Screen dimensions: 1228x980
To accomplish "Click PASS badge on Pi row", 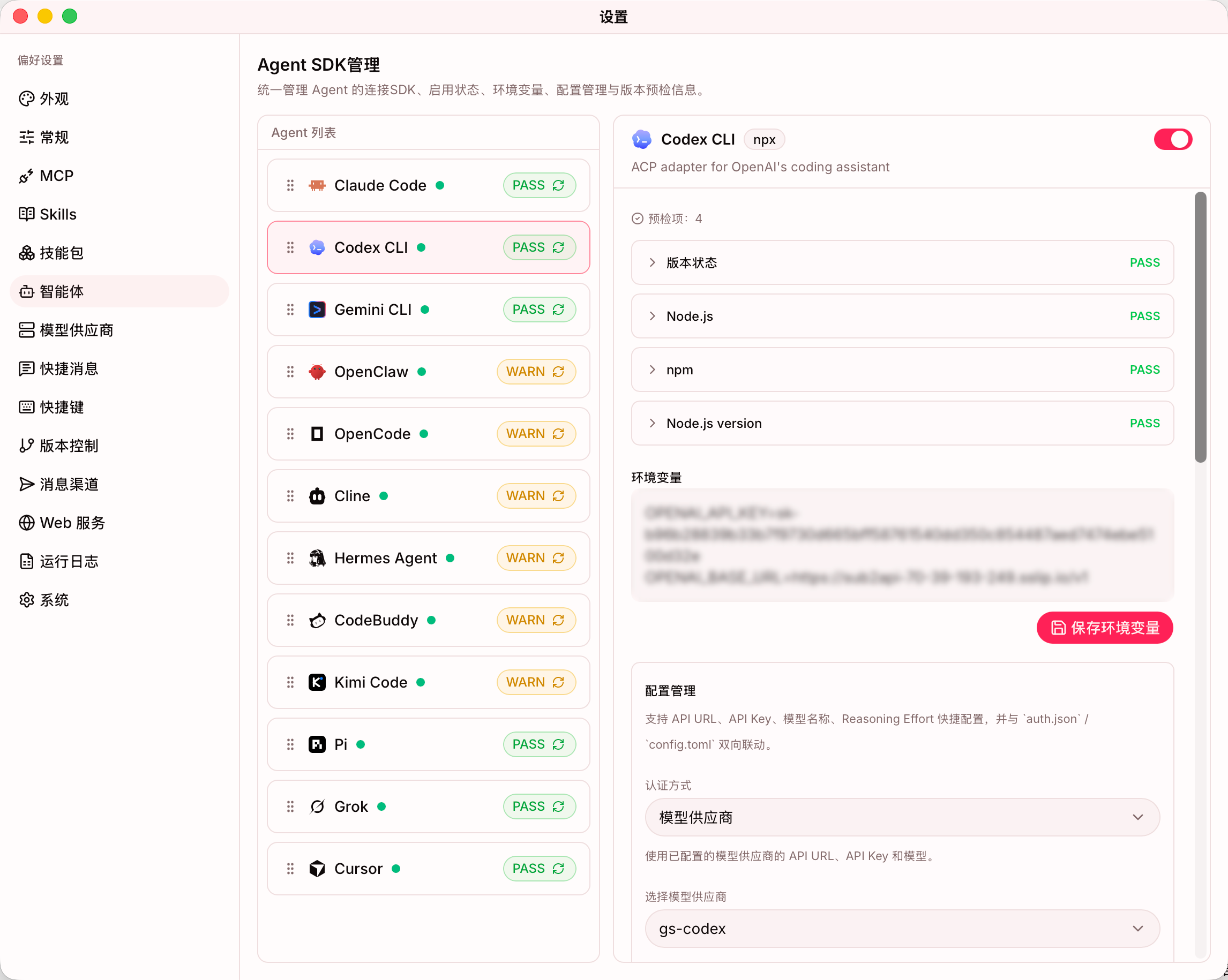I will [x=539, y=744].
